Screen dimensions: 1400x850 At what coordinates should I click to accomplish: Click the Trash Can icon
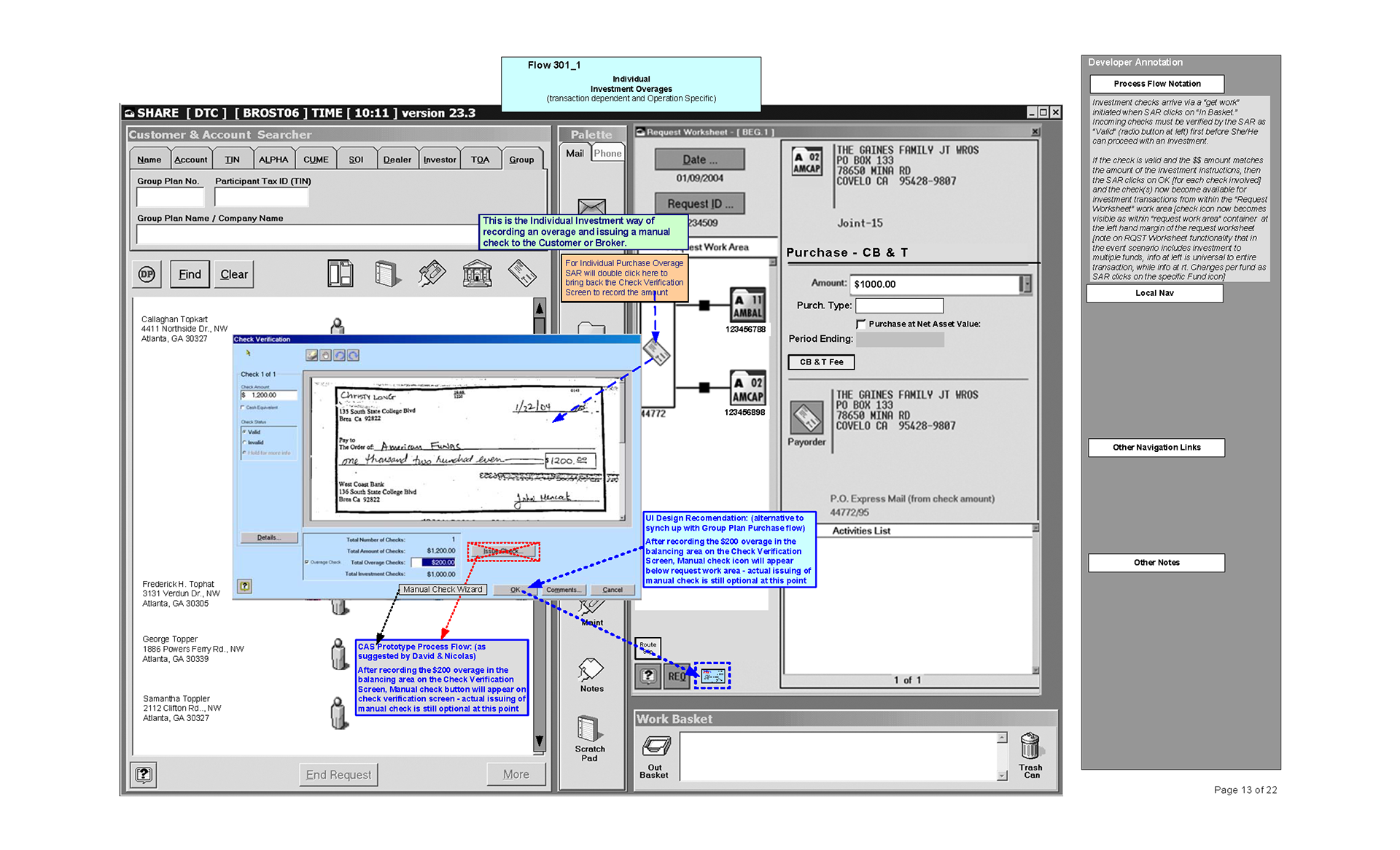coord(1030,747)
